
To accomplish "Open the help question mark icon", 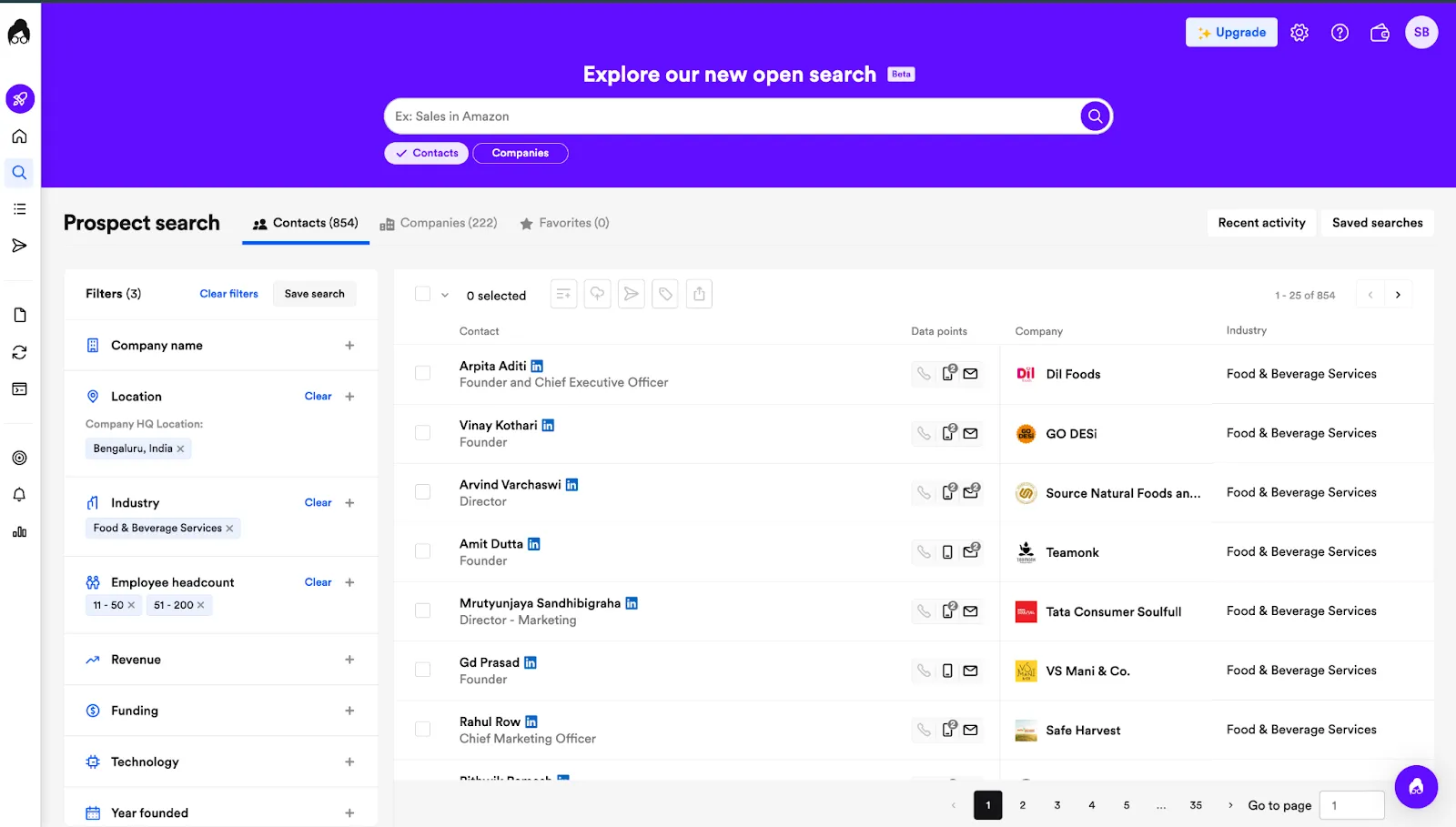I will [x=1340, y=33].
